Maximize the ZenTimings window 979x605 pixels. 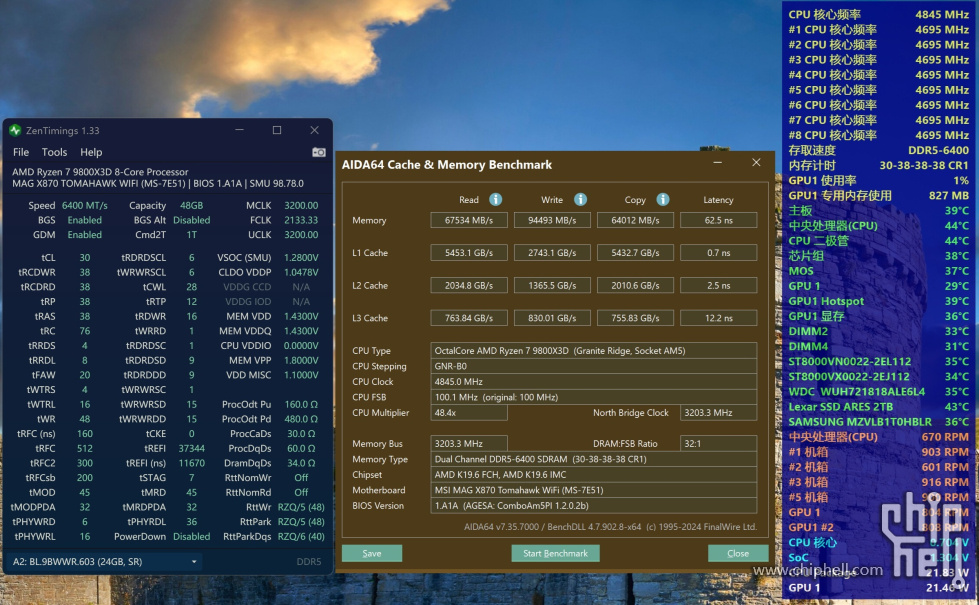click(x=277, y=130)
